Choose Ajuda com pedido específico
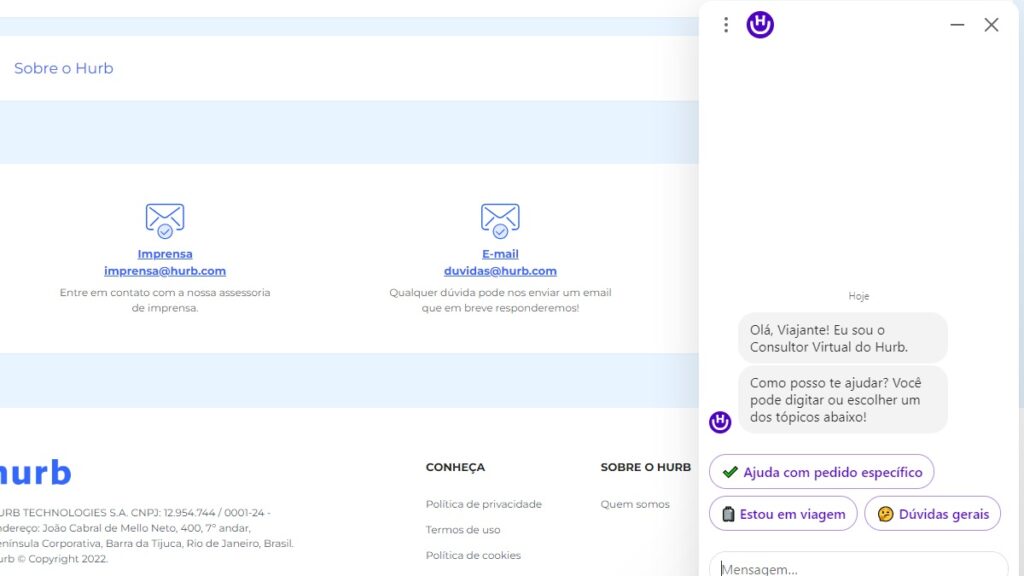The width and height of the screenshot is (1024, 576). pyautogui.click(x=822, y=472)
